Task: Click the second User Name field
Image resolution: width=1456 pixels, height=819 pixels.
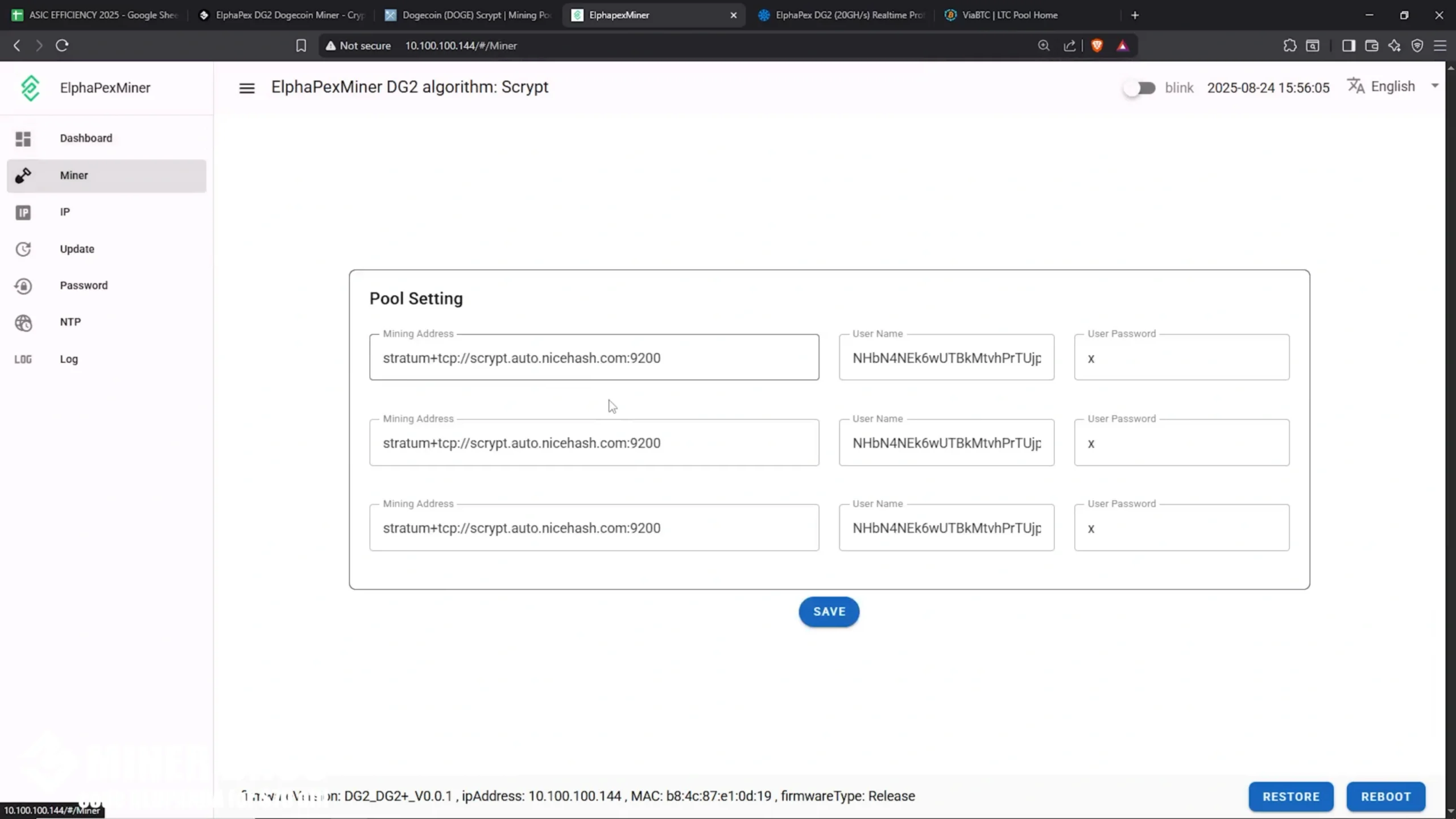Action: tap(946, 442)
